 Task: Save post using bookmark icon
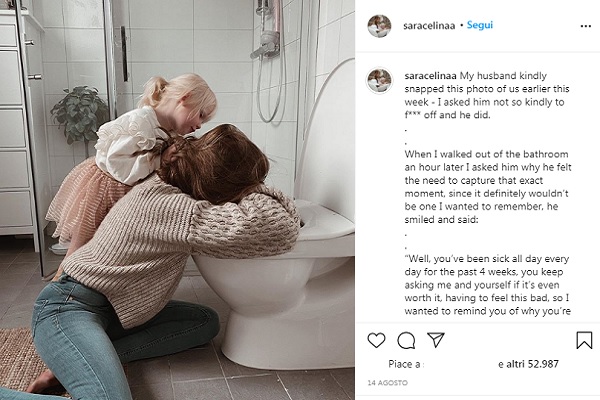point(584,340)
